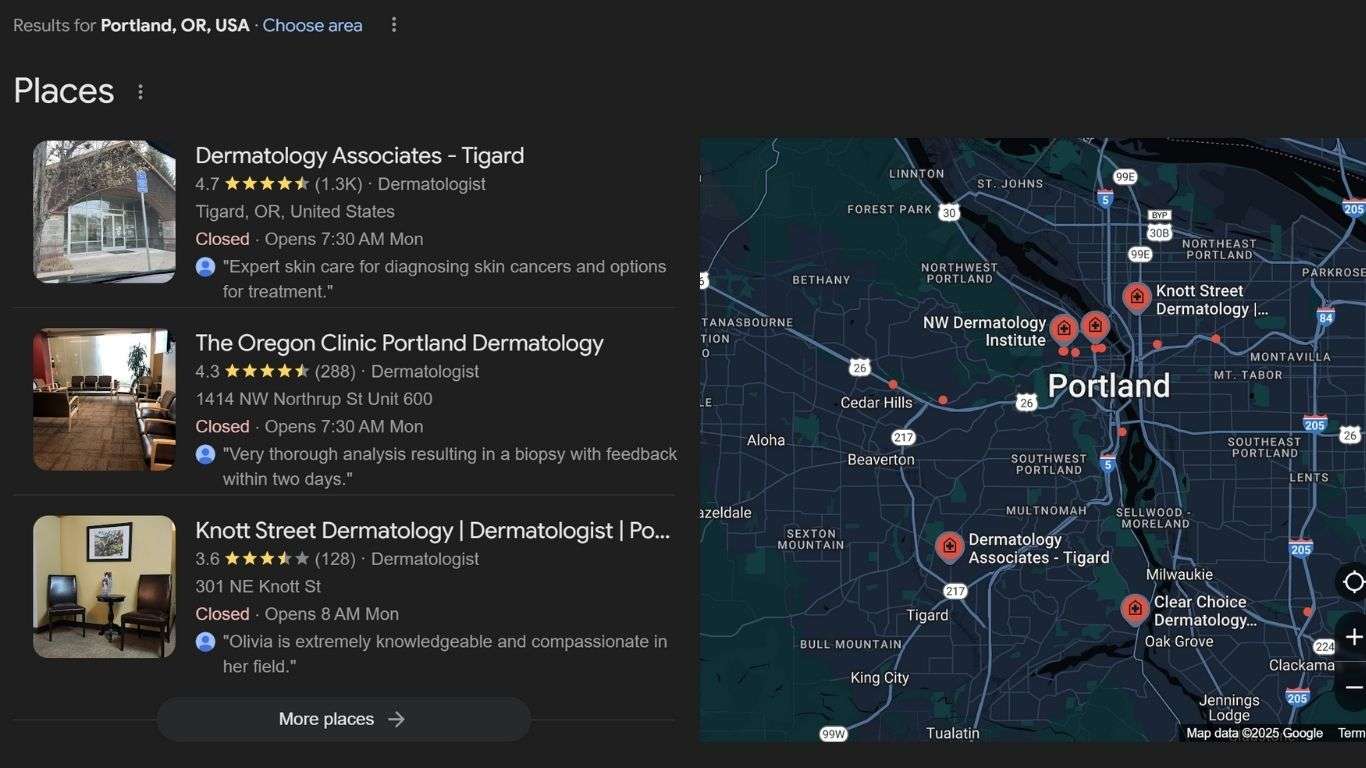Click the Milwaukie label on map
Screen dimensions: 1366x768
point(1179,575)
